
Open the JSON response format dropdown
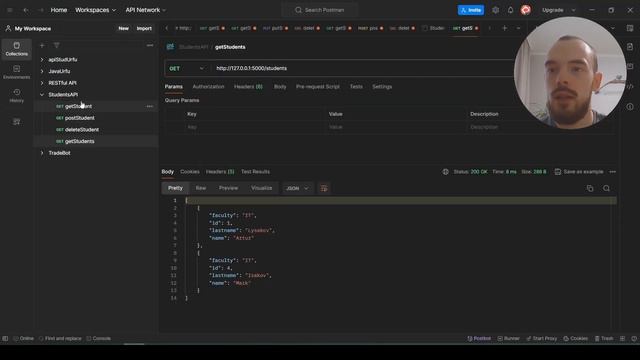click(x=297, y=188)
